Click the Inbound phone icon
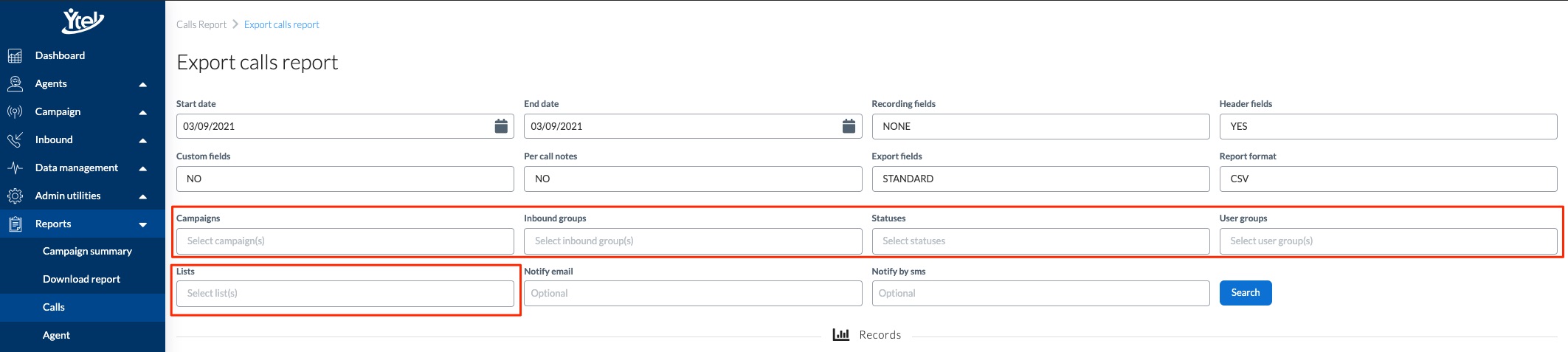The image size is (1568, 352). coord(15,139)
